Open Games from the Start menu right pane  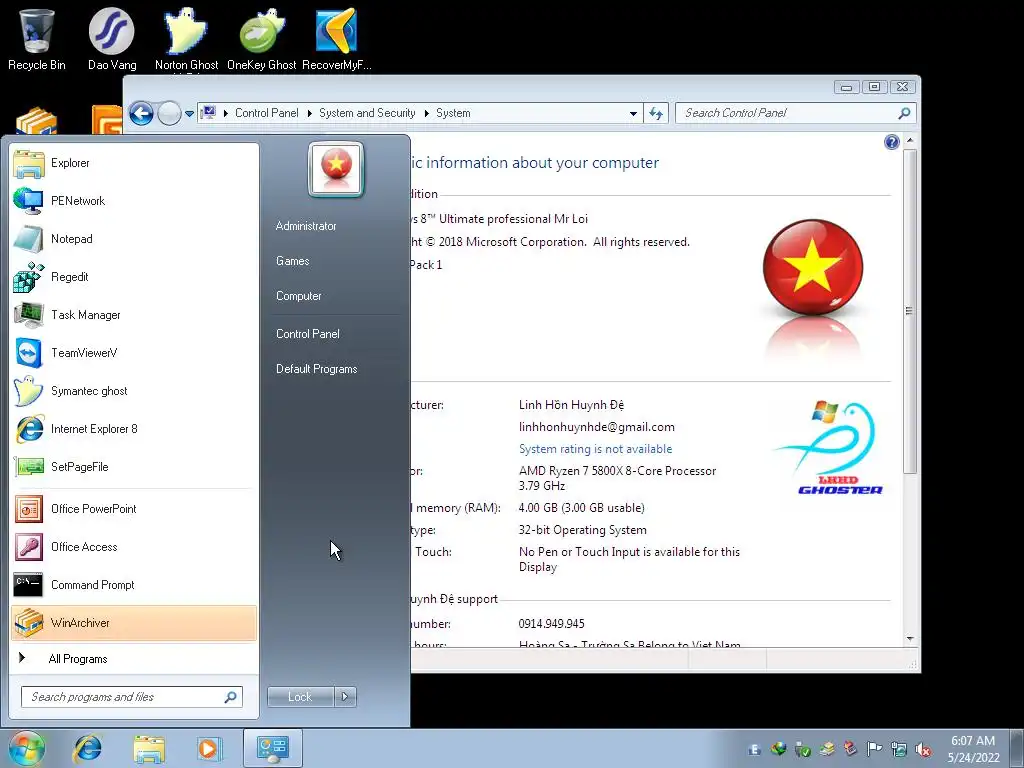pyautogui.click(x=293, y=261)
